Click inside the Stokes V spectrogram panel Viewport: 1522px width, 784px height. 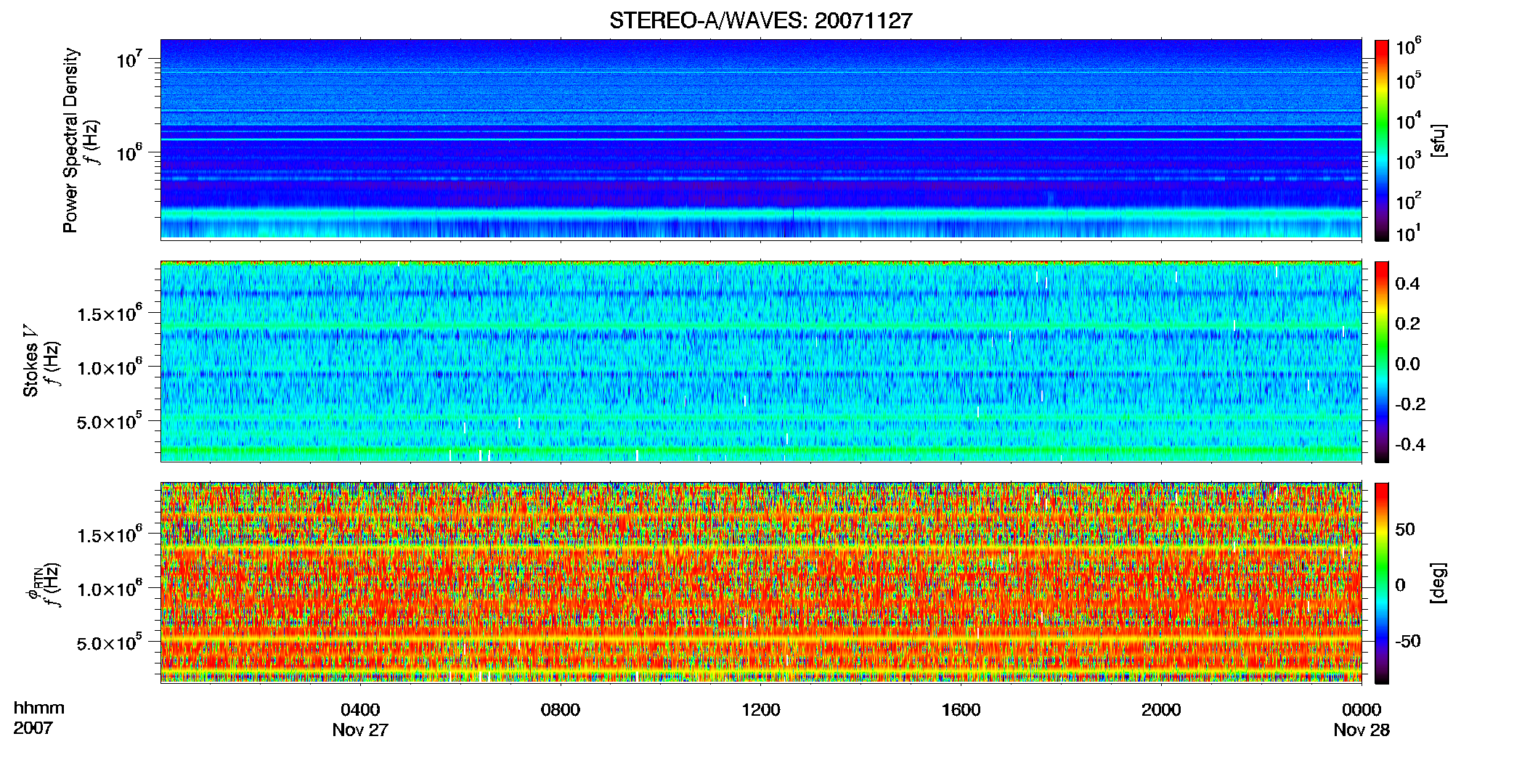point(760,361)
